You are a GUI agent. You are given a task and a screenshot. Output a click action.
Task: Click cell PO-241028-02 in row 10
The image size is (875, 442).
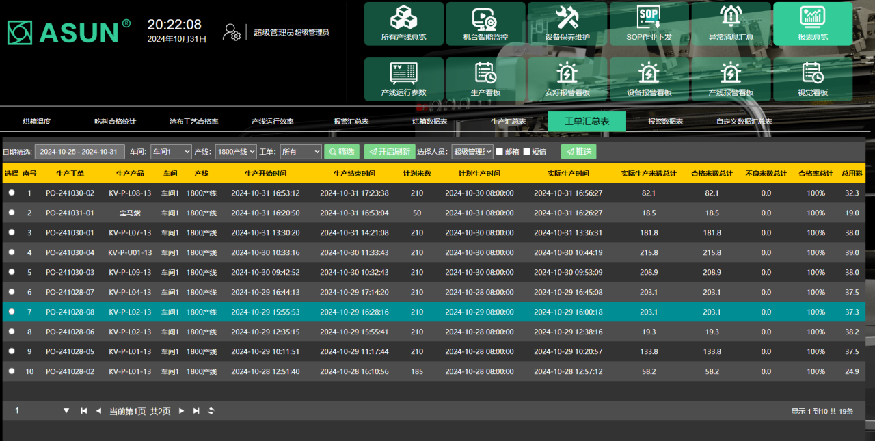pos(70,371)
